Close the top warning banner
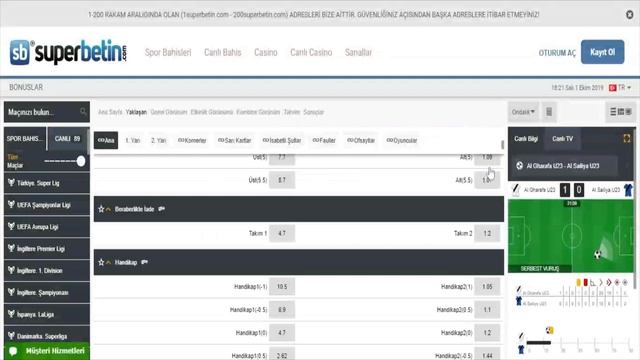Screen dimensions: 640x360 (629, 15)
